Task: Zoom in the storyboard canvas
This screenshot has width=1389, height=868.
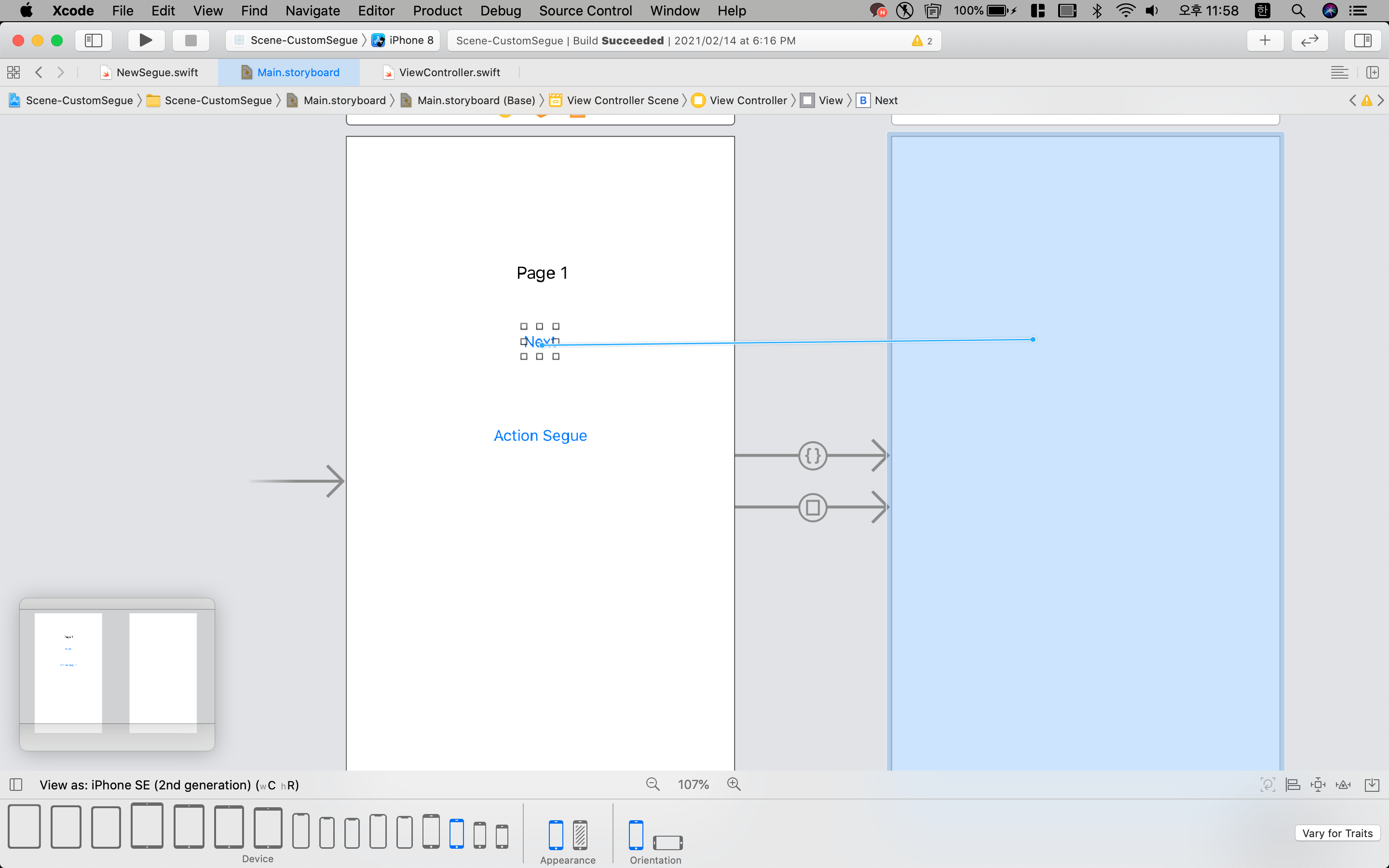Action: pos(734,784)
